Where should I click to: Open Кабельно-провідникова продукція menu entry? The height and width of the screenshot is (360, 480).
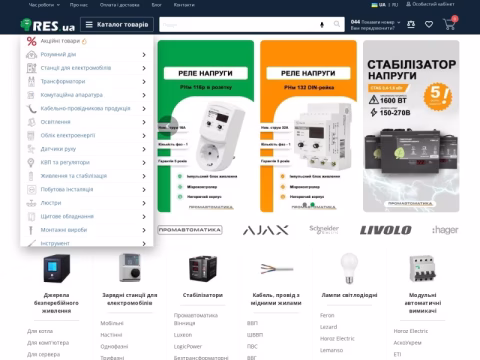[x=85, y=109]
